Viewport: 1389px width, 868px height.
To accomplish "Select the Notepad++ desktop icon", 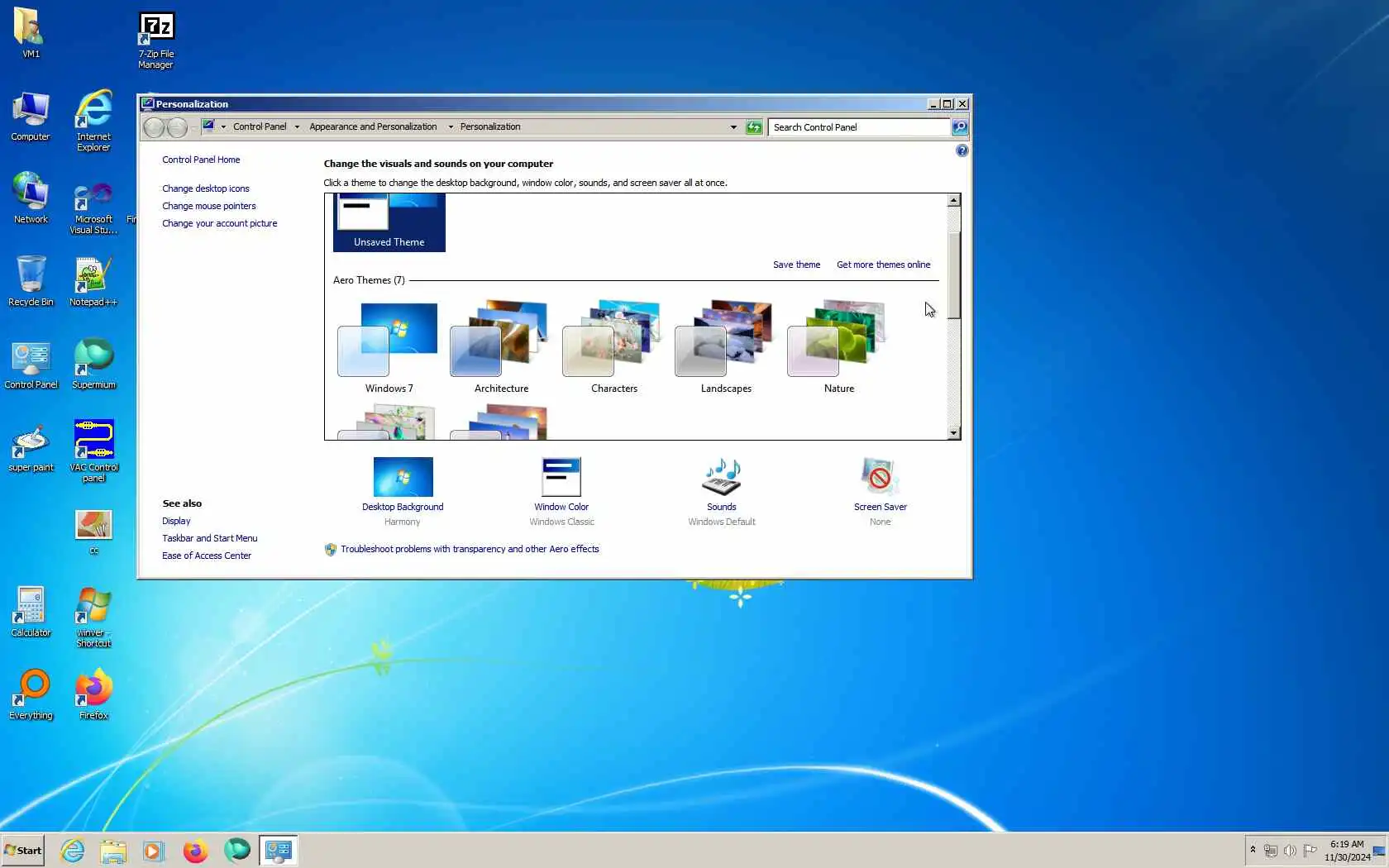I will [x=93, y=282].
